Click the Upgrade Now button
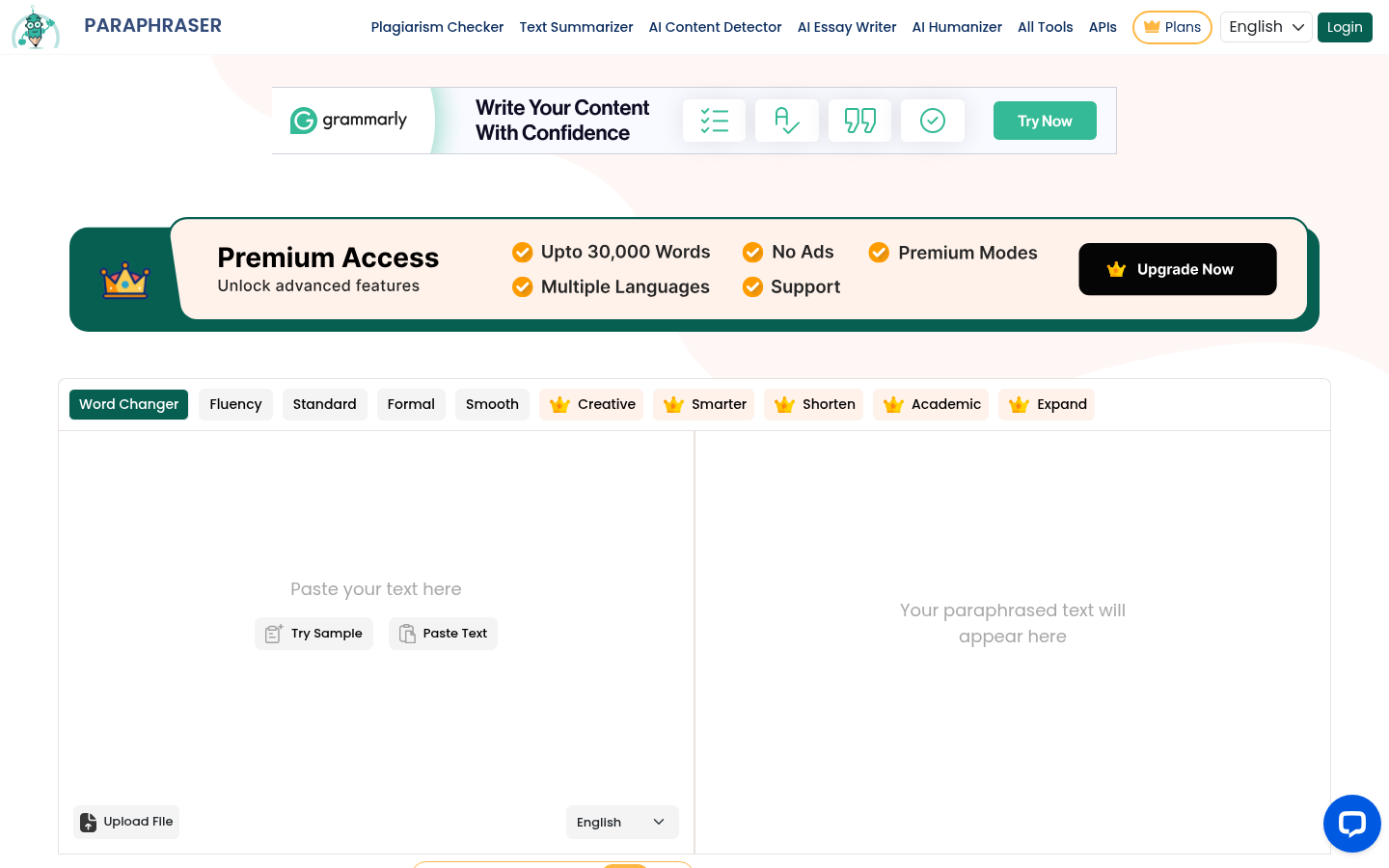The height and width of the screenshot is (868, 1389). 1178,269
